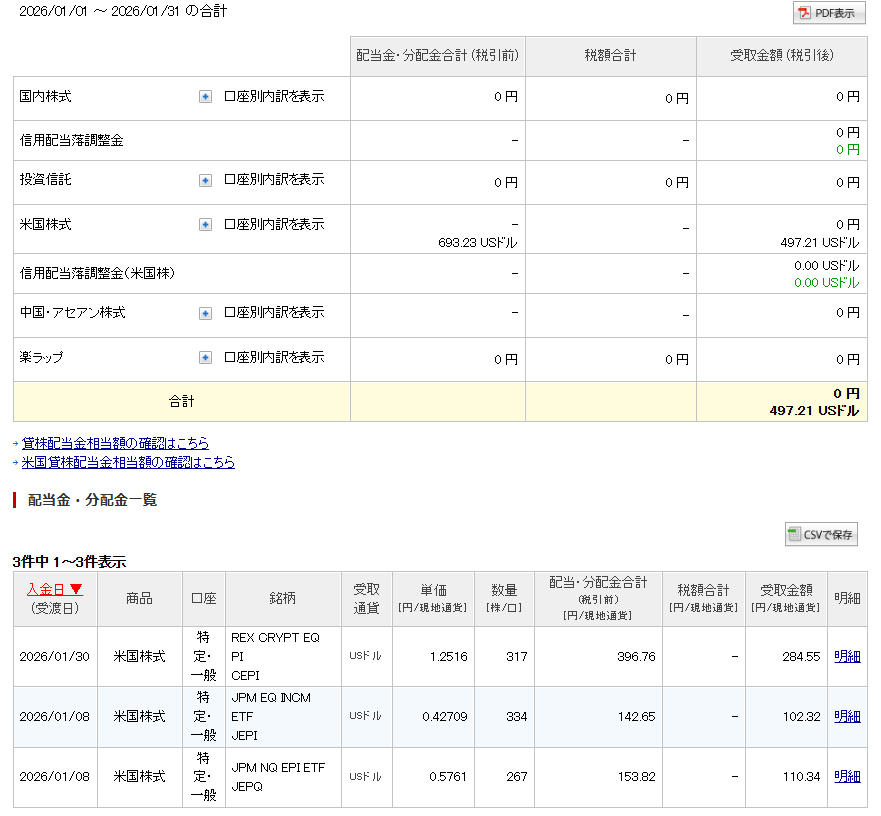
Task: Click the CSVで保存 button
Action: coord(821,535)
